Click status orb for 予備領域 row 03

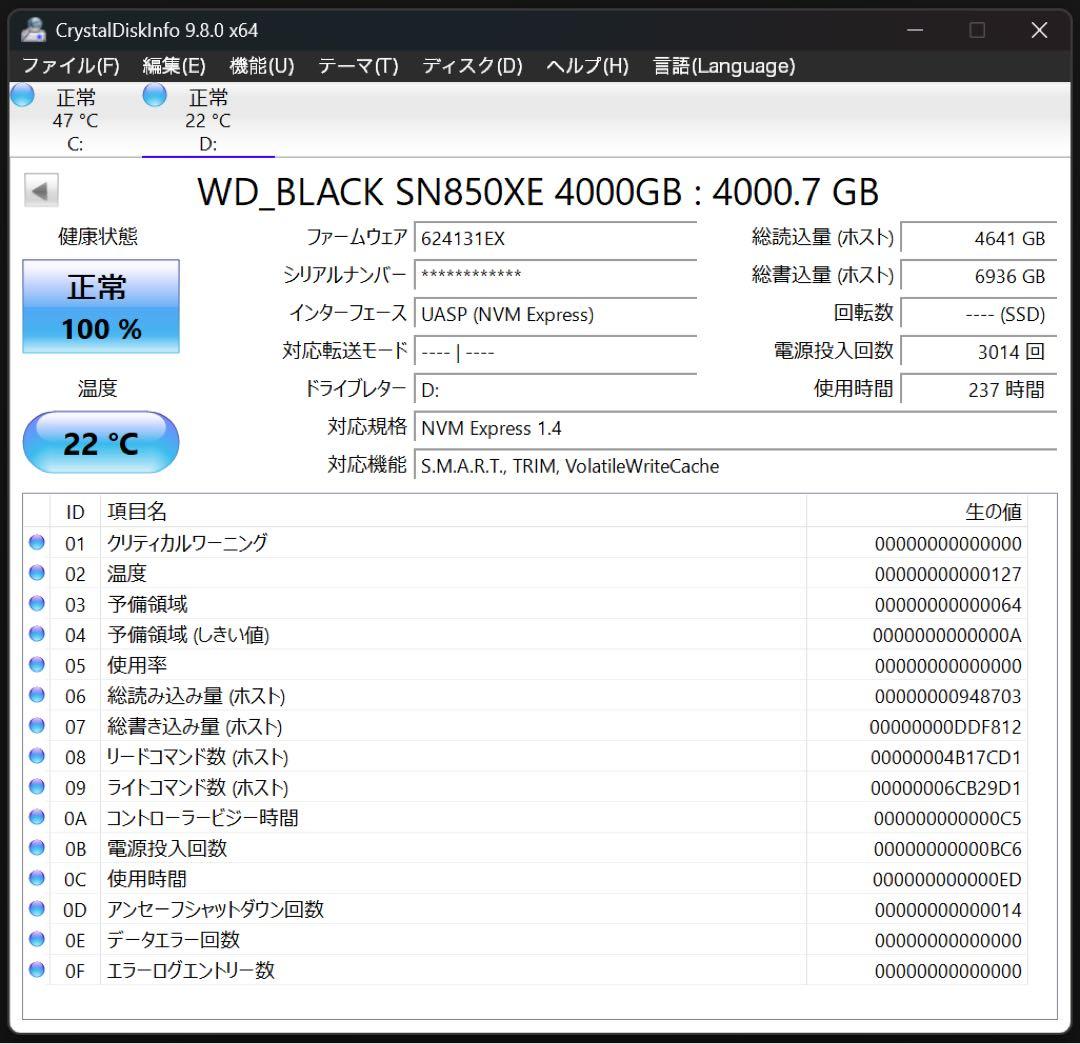click(37, 604)
